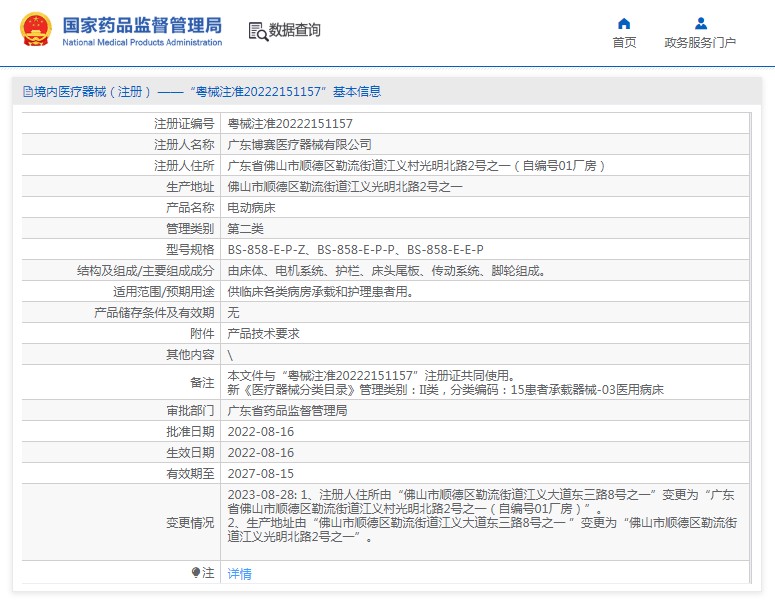The width and height of the screenshot is (775, 601).
Task: Select registration number 粤械注准20222151157 value
Action: (290, 124)
